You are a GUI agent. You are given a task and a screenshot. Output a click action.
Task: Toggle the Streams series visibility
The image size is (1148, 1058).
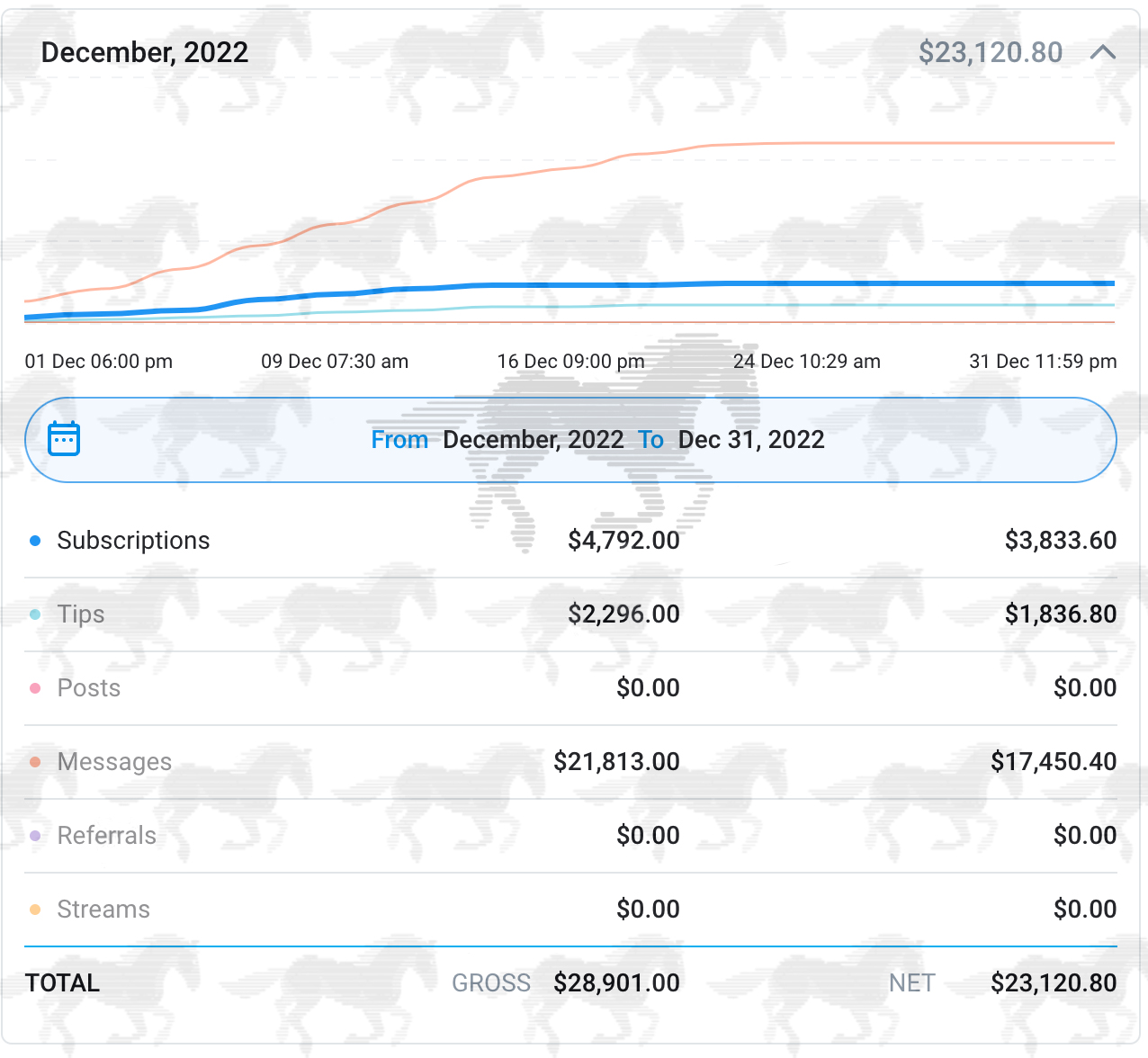coord(103,910)
